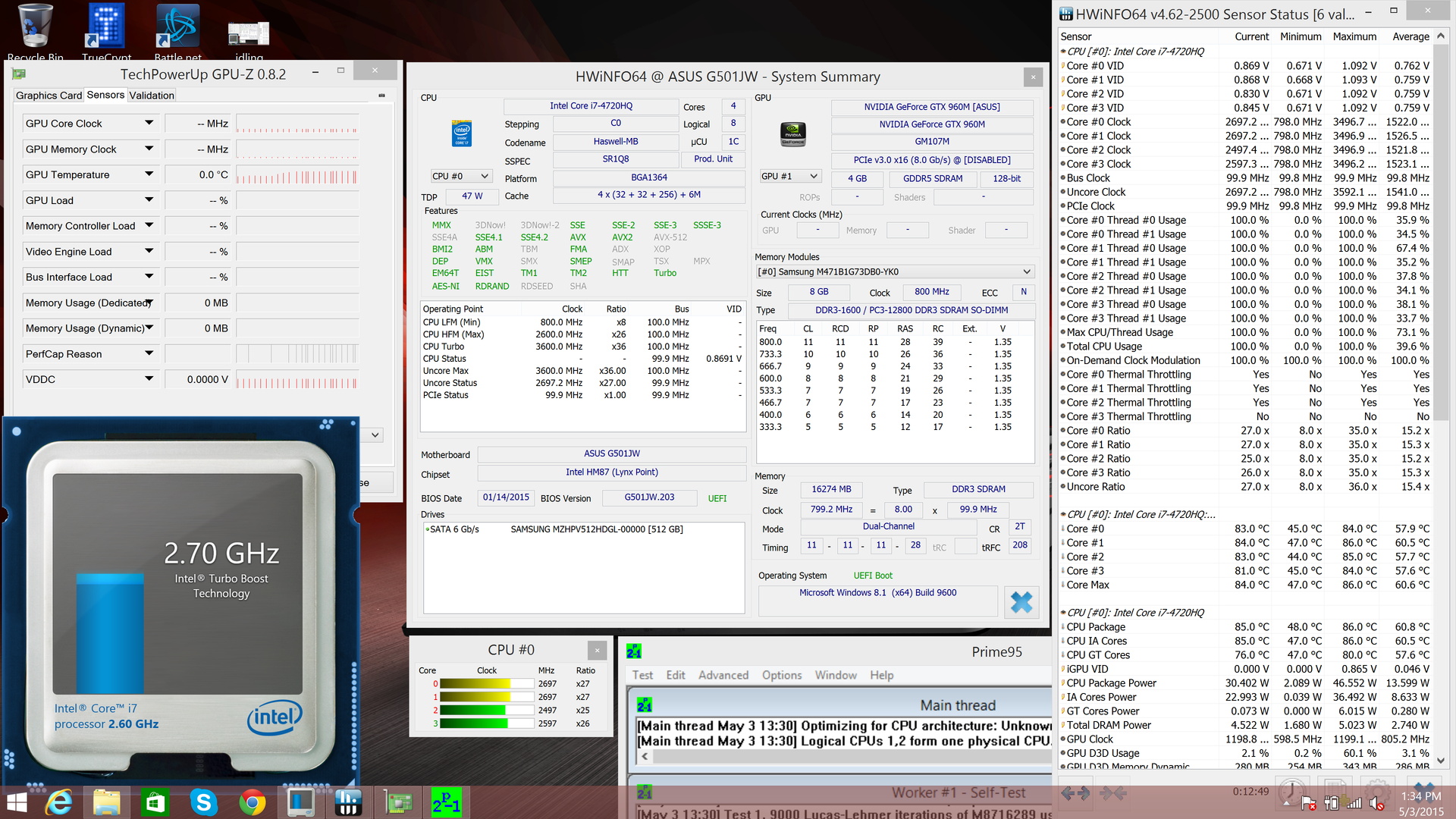1456x819 pixels.
Task: Open the GPU Load sensor dropdown
Action: (149, 200)
